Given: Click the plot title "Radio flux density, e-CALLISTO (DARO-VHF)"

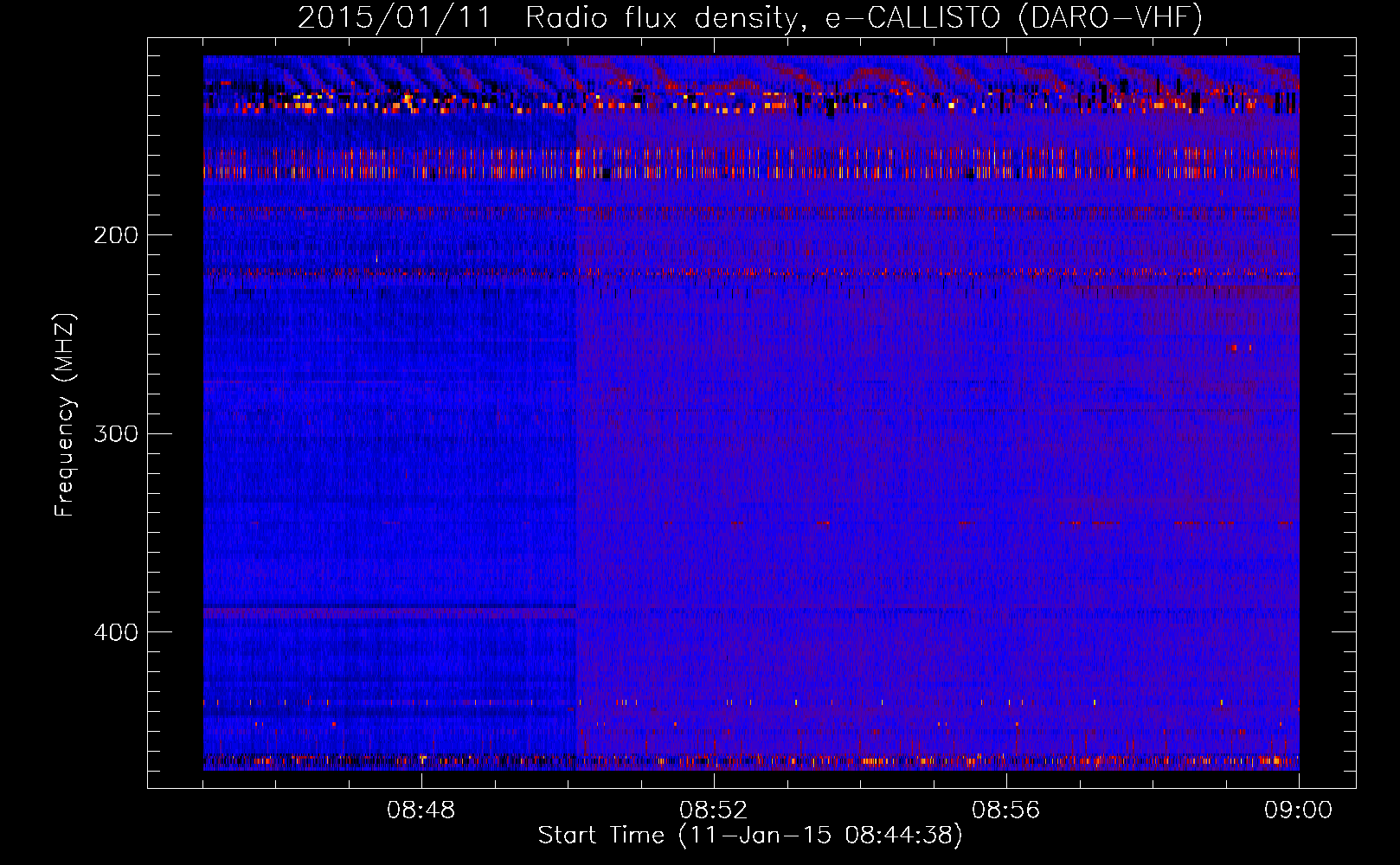Looking at the screenshot, I should (864, 17).
